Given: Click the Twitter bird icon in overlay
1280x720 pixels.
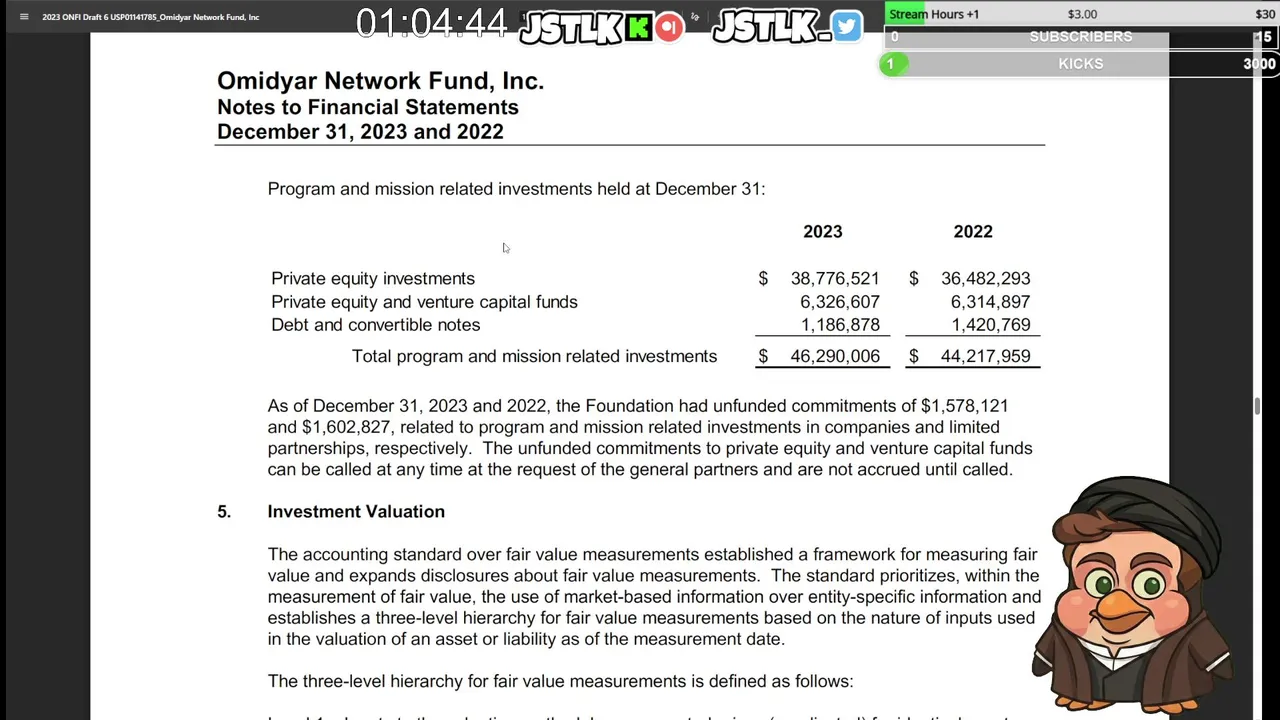Looking at the screenshot, I should tap(846, 27).
